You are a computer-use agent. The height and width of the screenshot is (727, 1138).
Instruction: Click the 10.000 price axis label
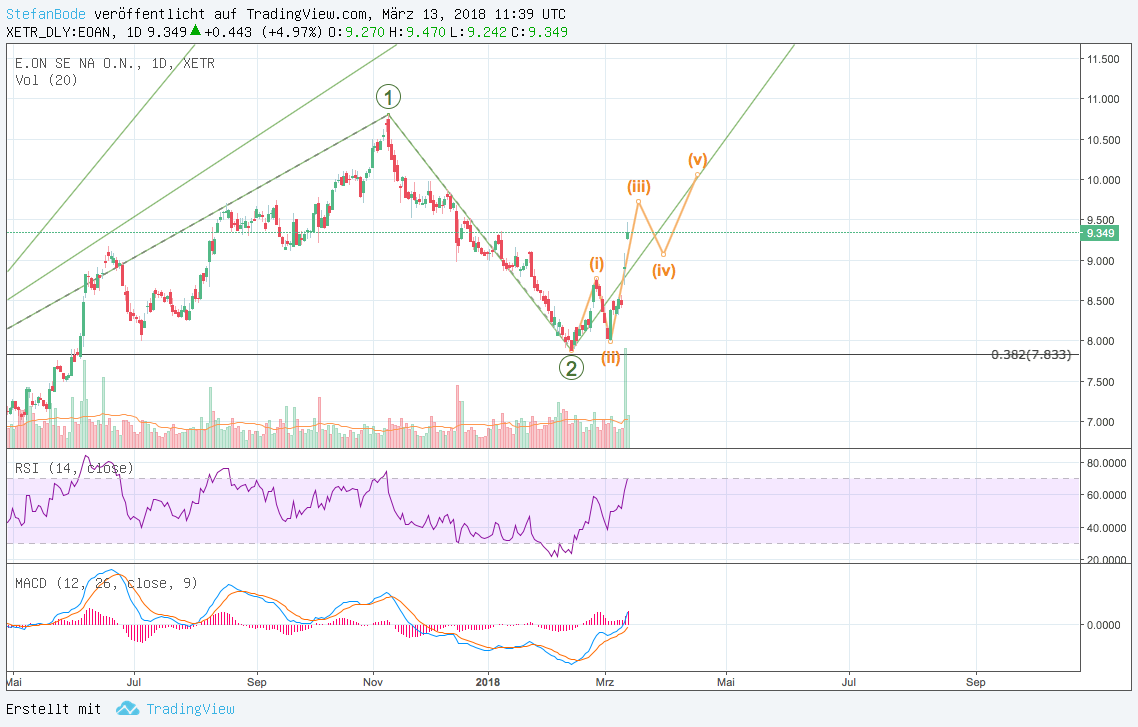(x=1103, y=180)
